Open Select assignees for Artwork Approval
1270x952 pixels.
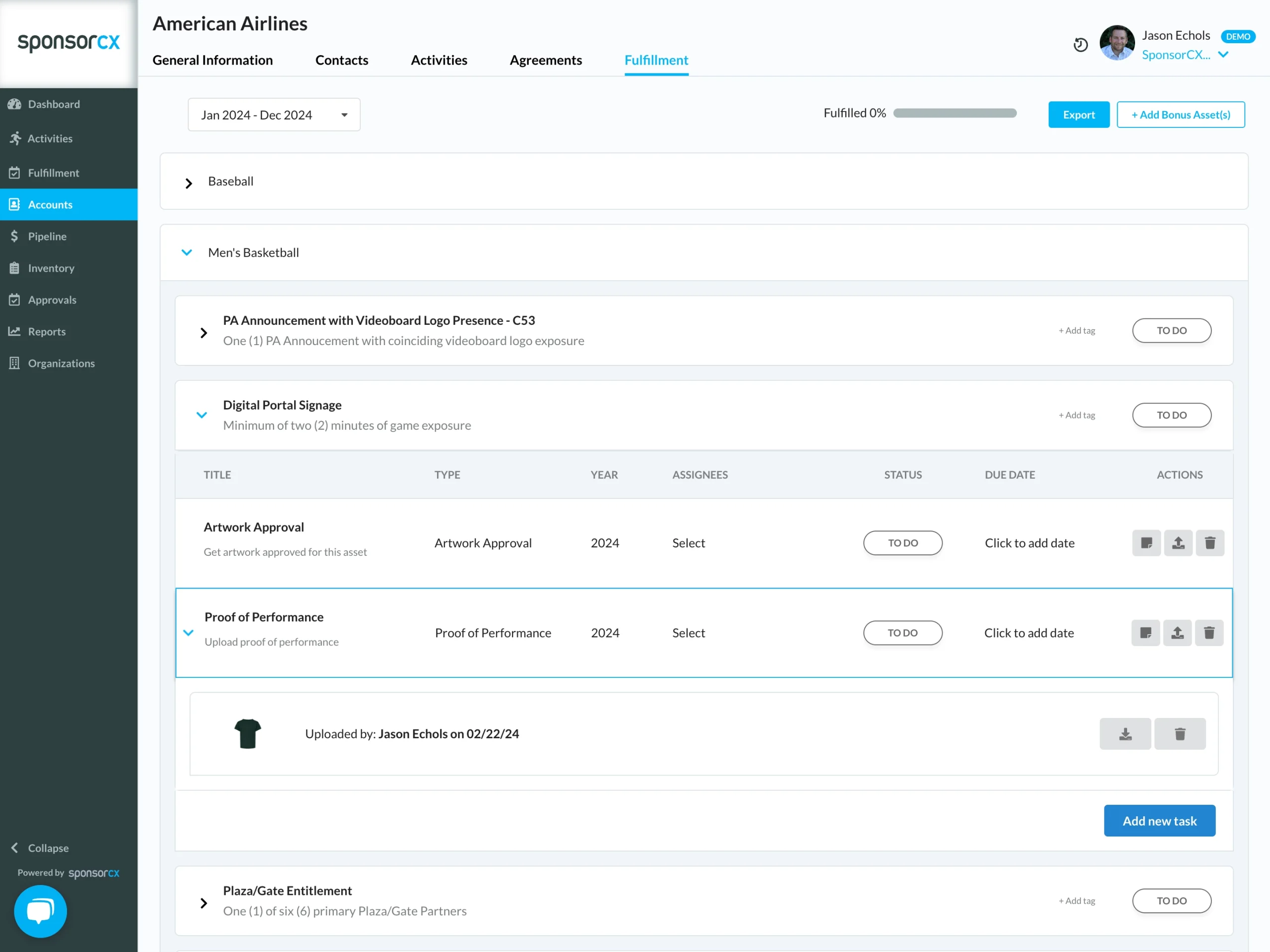click(x=689, y=543)
